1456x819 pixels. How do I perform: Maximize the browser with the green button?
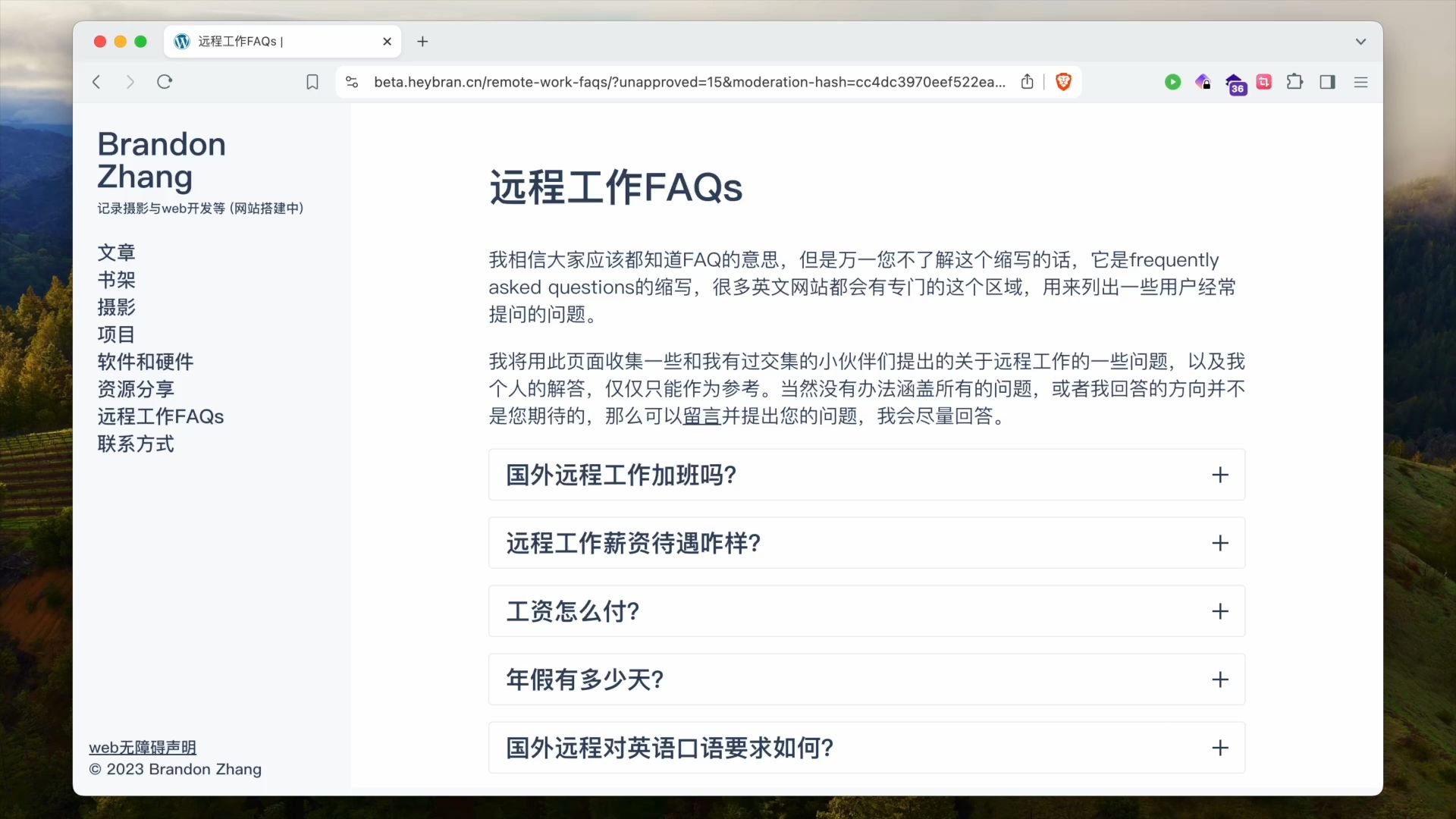[x=140, y=42]
